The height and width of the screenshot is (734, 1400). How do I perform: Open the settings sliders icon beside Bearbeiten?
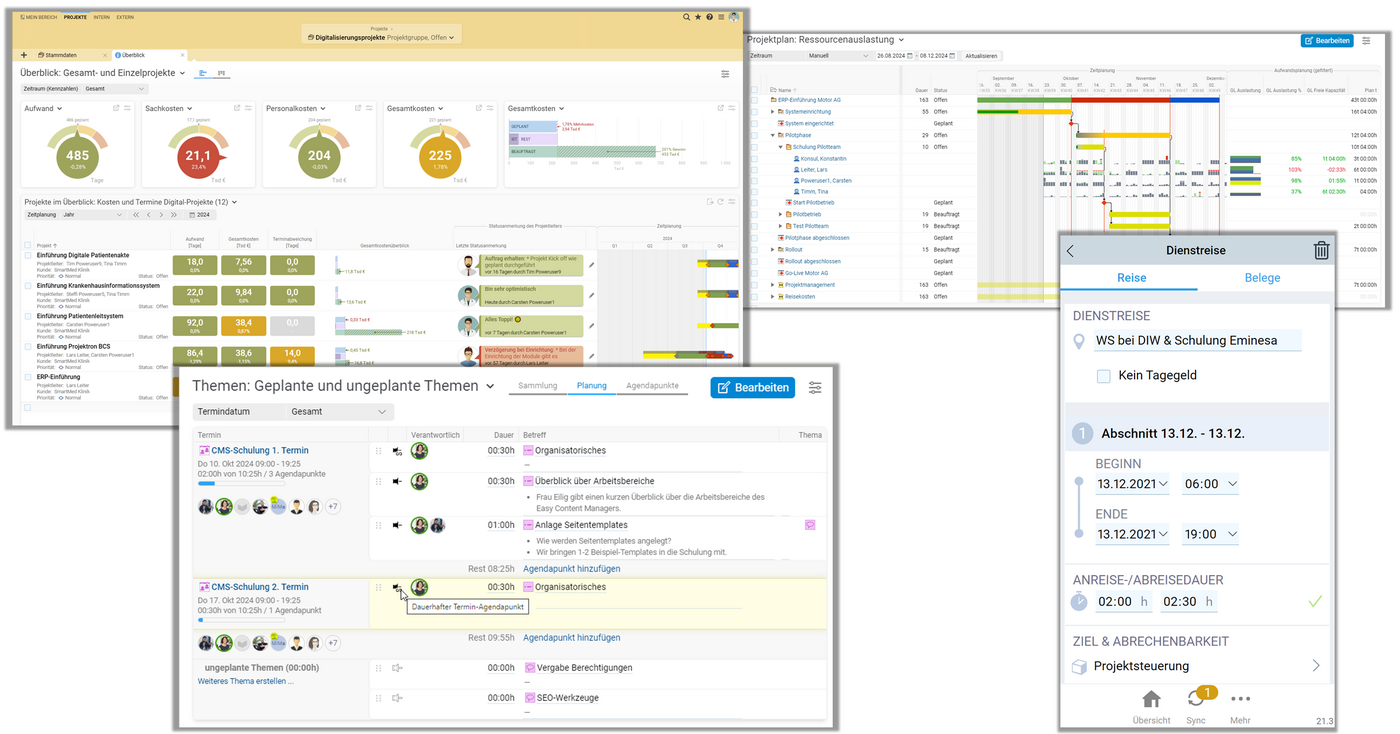(x=815, y=387)
